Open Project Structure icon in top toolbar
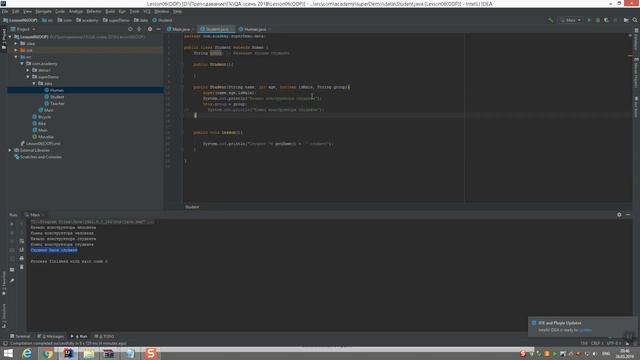 tap(626, 20)
